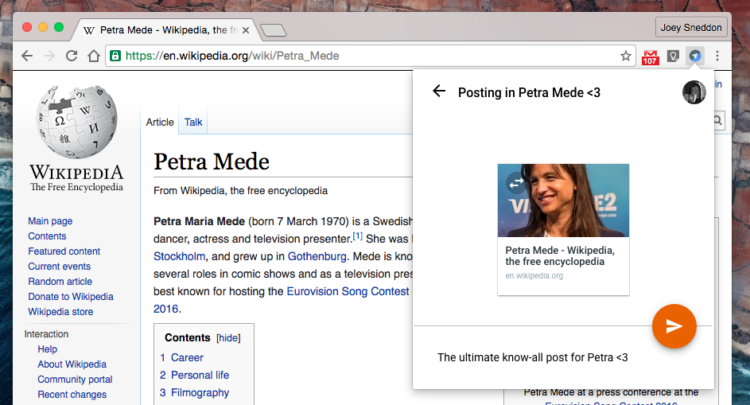Jump to 1 Career section
Image resolution: width=750 pixels, height=405 pixels.
182,358
